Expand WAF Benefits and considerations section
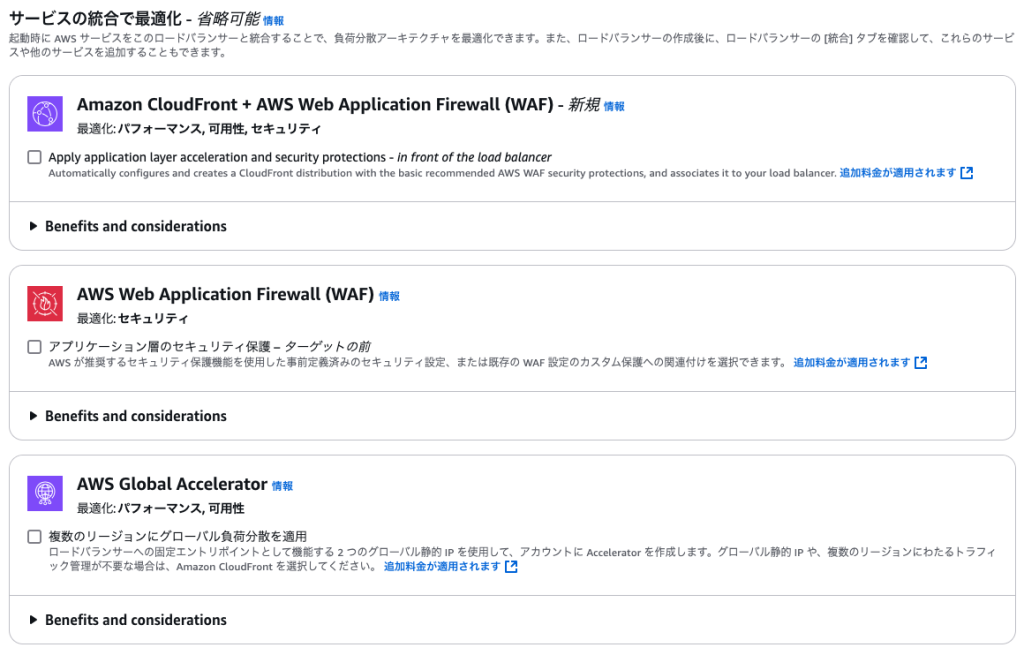Screen dimensions: 1024x655 pyautogui.click(x=129, y=416)
